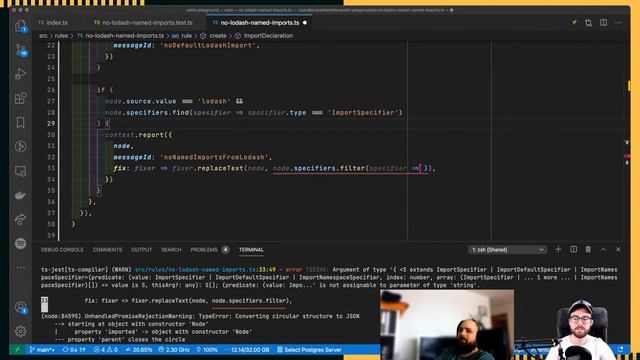640x360 pixels.
Task: Open the git graph circular icon view
Action: 21,147
